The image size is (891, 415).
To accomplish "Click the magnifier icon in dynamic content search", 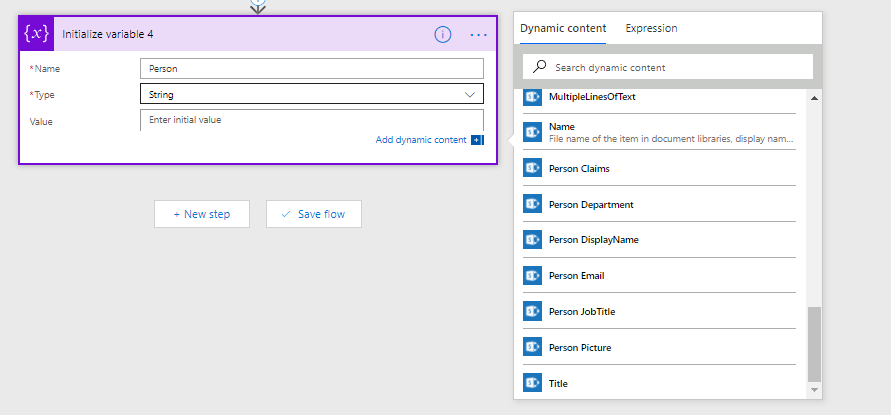I will (x=539, y=67).
